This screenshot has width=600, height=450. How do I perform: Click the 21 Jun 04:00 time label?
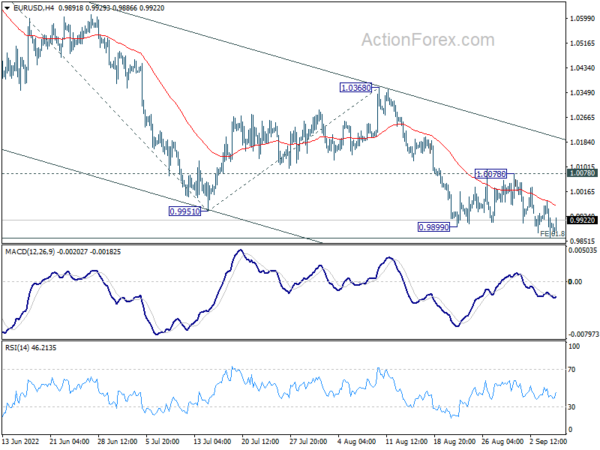(70, 441)
